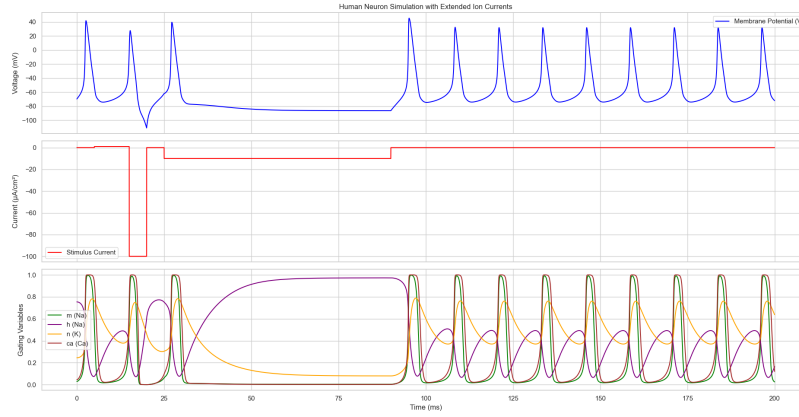Click the 20 tick on the Voltage axis
799x417 pixels.
(33, 36)
